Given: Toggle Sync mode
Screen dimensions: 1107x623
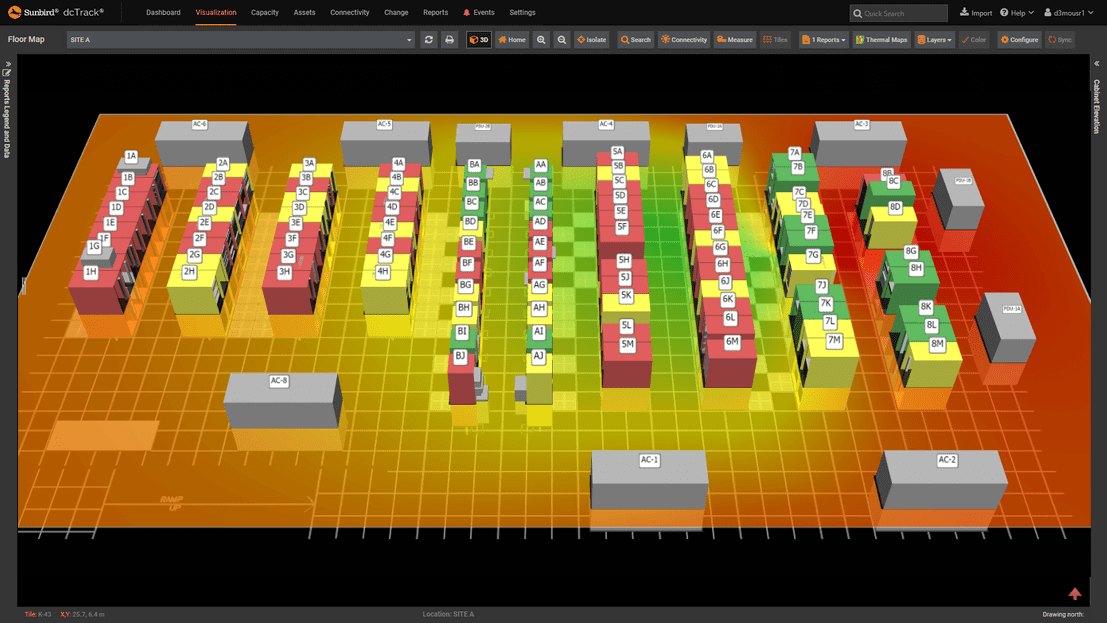Looking at the screenshot, I should click(1060, 39).
